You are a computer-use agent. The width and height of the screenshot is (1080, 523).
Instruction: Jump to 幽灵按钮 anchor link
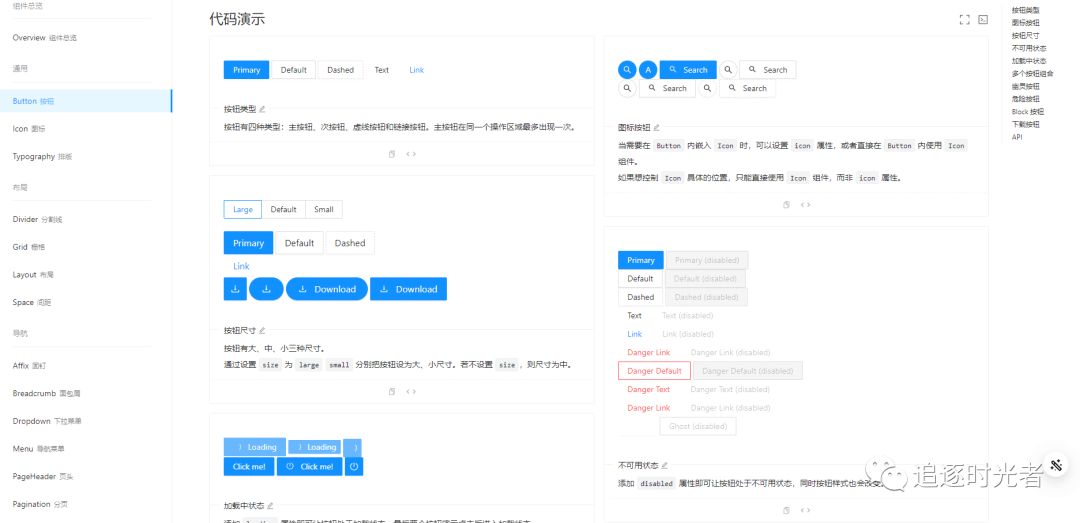1026,86
